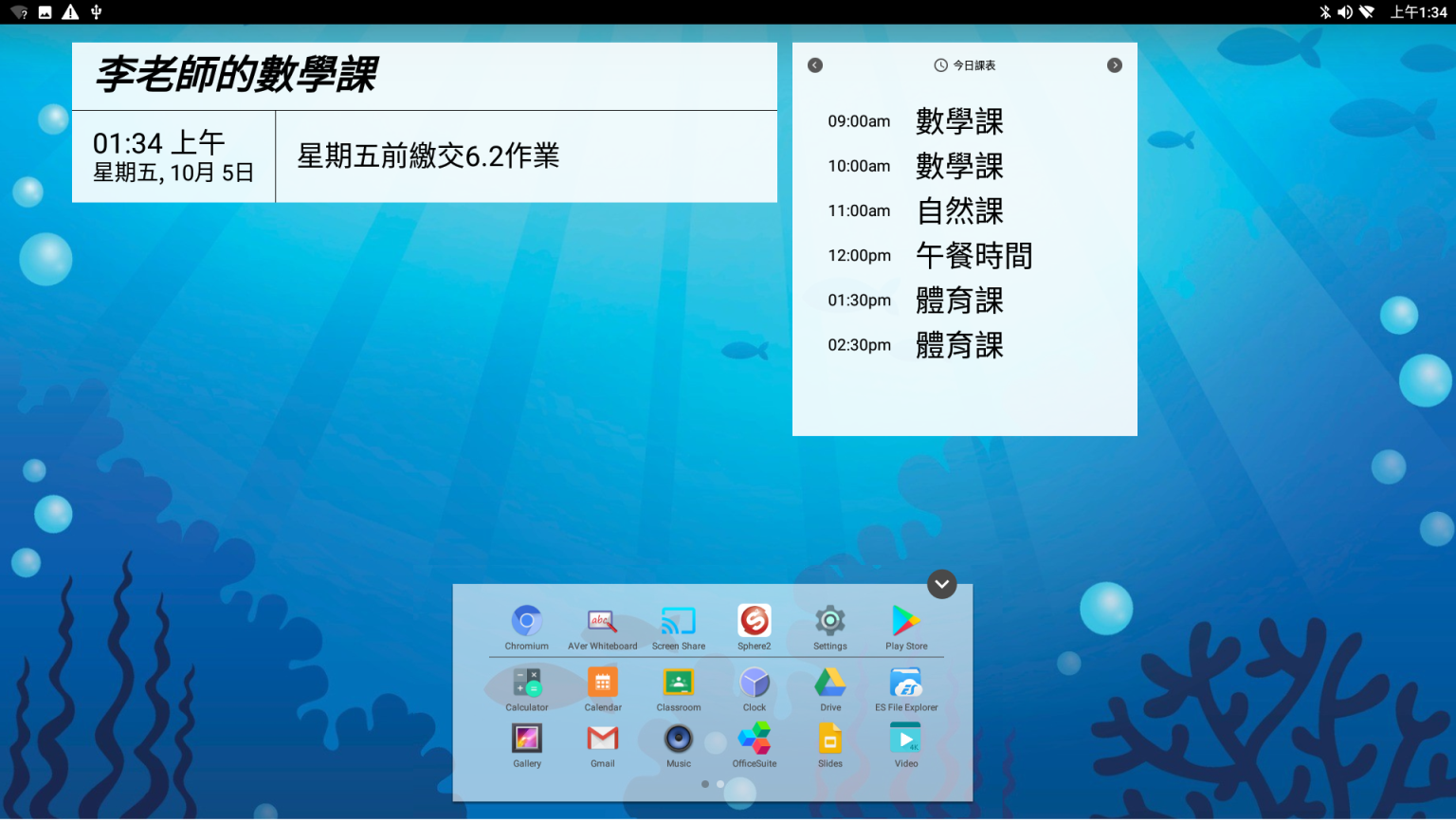Click the 今日課表 schedule header
The width and height of the screenshot is (1456, 822).
point(965,65)
